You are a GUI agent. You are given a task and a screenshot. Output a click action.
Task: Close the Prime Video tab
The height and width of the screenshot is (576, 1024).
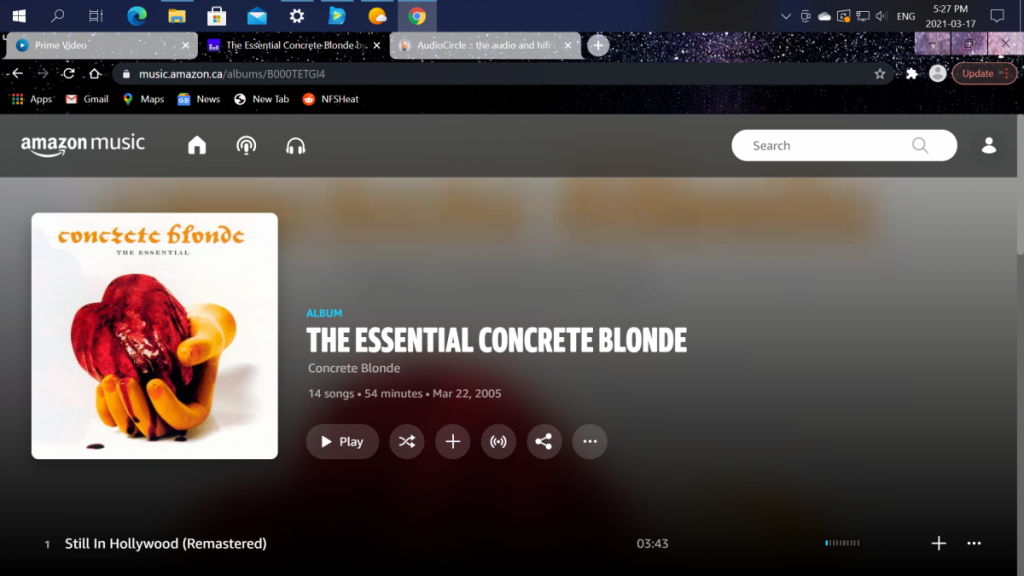coord(185,45)
